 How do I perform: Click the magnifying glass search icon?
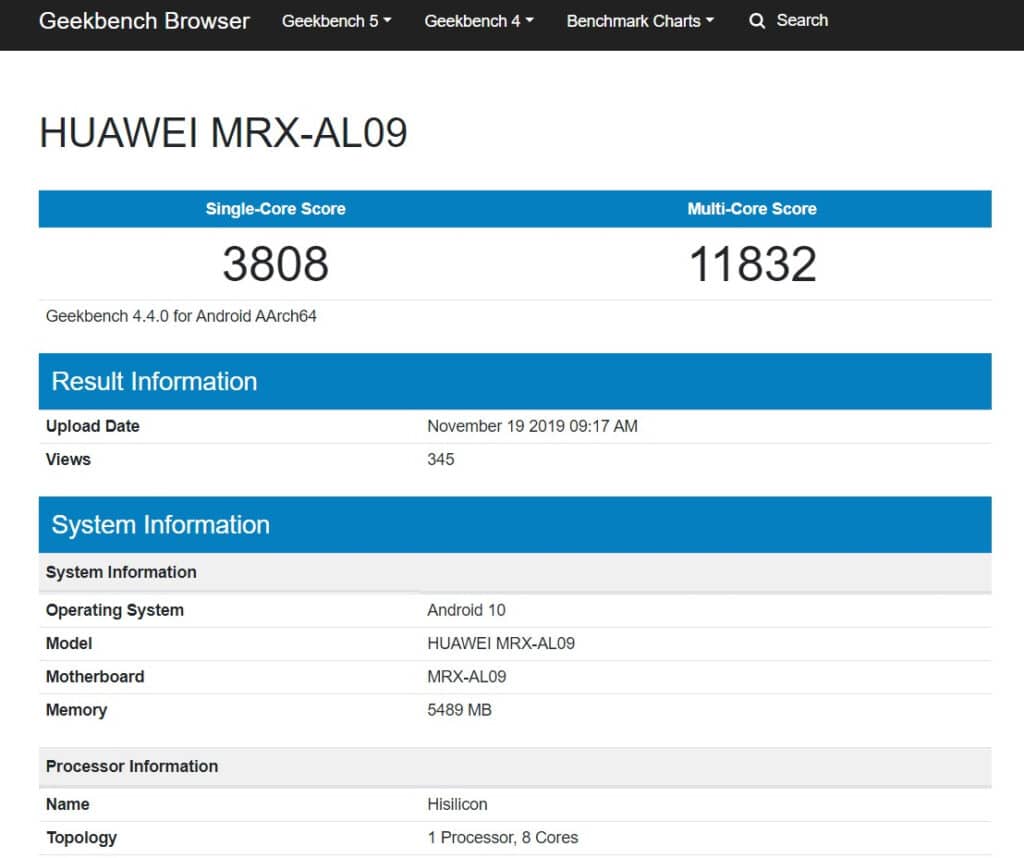757,21
